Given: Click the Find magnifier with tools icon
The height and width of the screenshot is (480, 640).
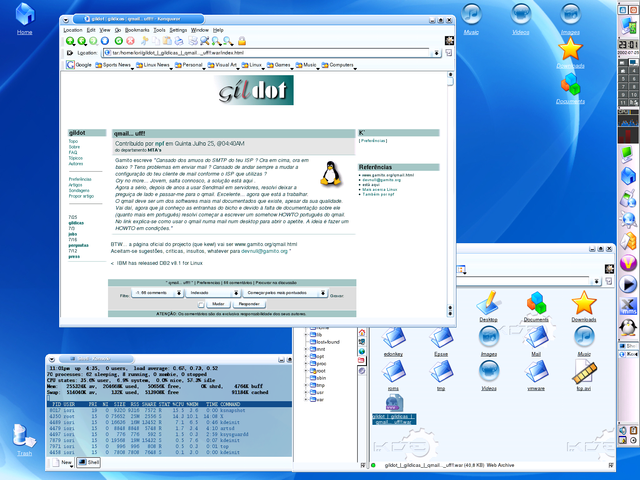Looking at the screenshot, I should (204, 41).
